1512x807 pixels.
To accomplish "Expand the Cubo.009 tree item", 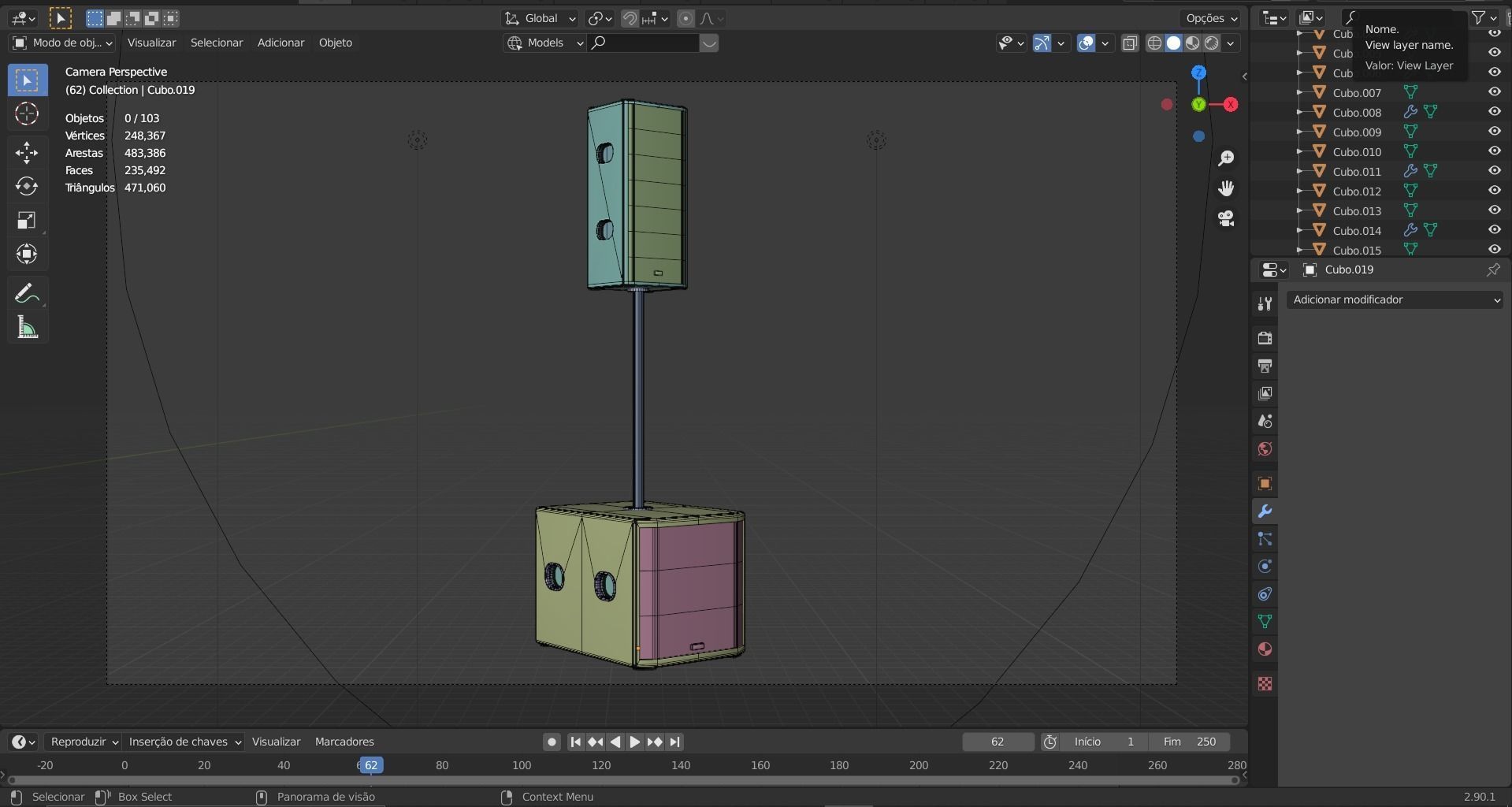I will click(x=1299, y=132).
